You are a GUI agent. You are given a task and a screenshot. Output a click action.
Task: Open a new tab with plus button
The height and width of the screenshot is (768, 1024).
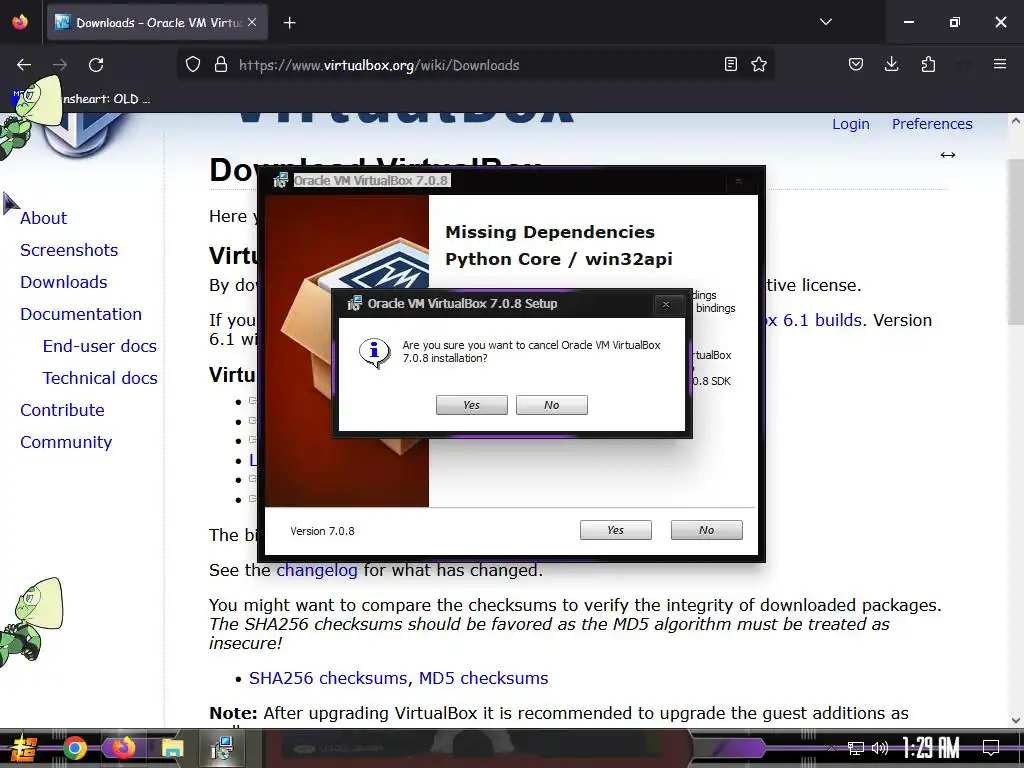click(x=289, y=23)
